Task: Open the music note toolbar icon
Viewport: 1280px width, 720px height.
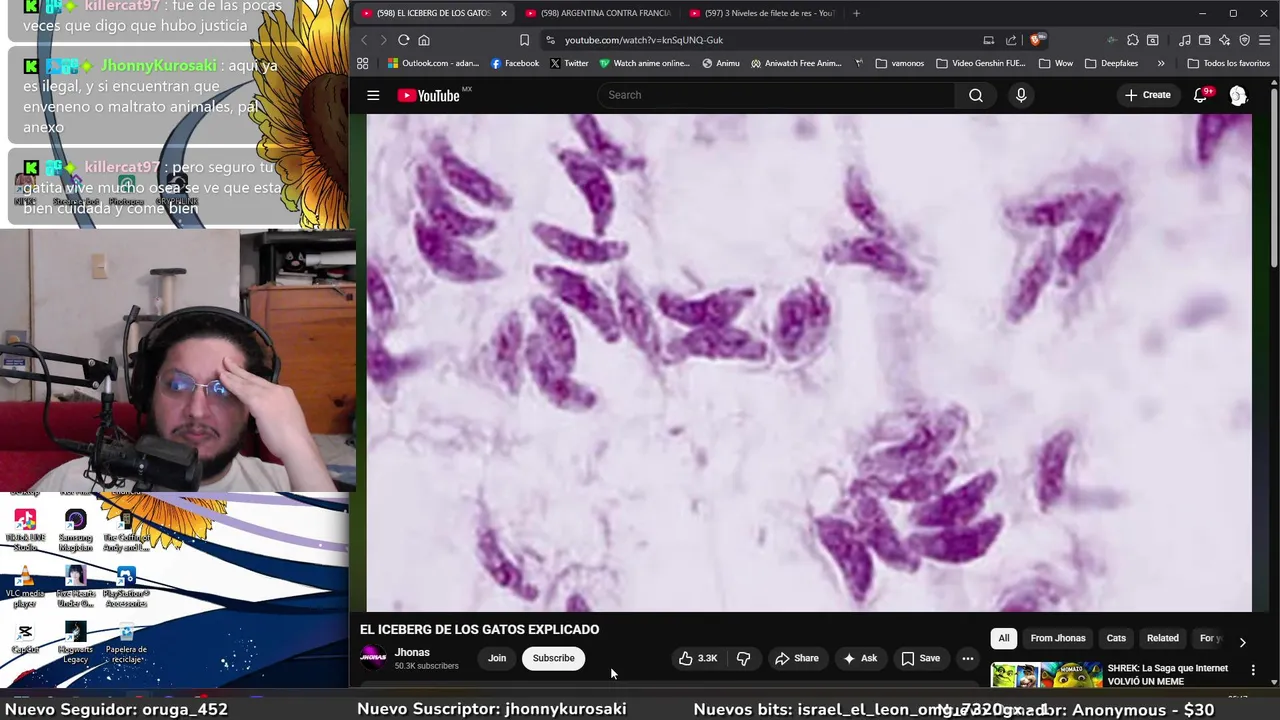Action: click(x=1185, y=40)
